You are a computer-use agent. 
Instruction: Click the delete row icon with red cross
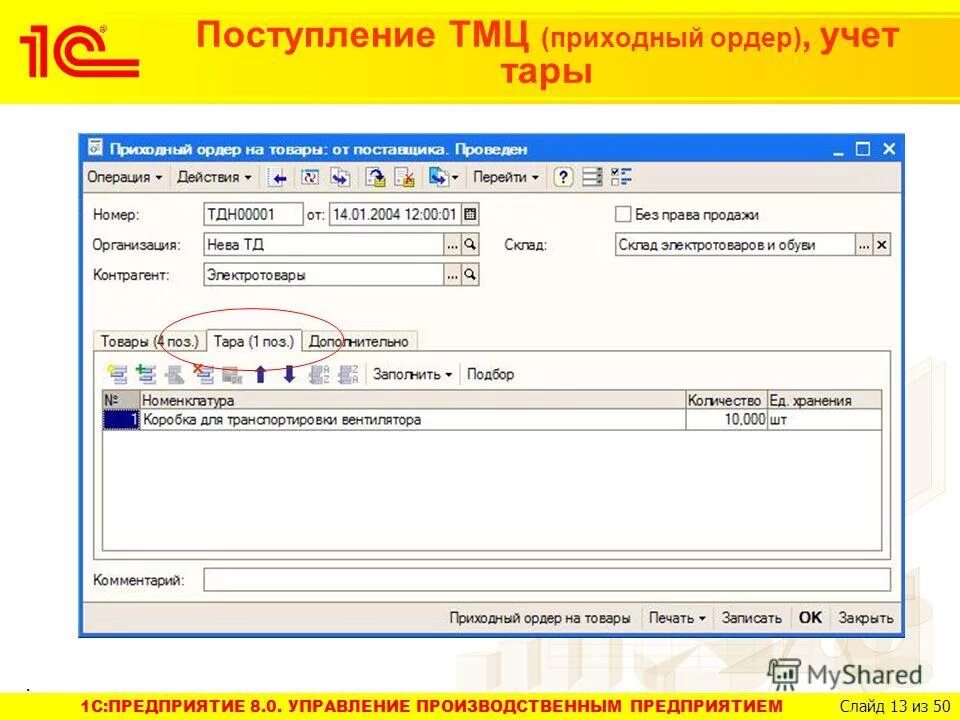(205, 375)
